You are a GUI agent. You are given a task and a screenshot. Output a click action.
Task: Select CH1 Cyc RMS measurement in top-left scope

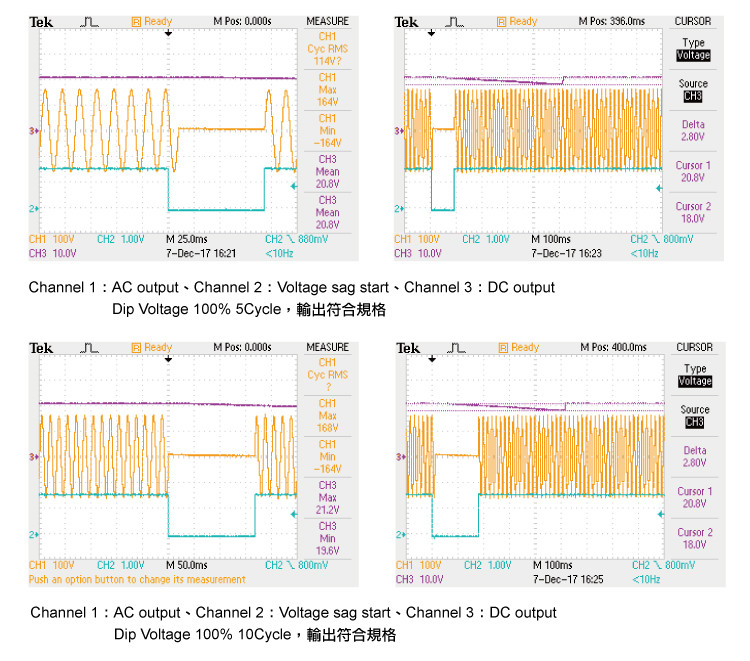click(327, 49)
